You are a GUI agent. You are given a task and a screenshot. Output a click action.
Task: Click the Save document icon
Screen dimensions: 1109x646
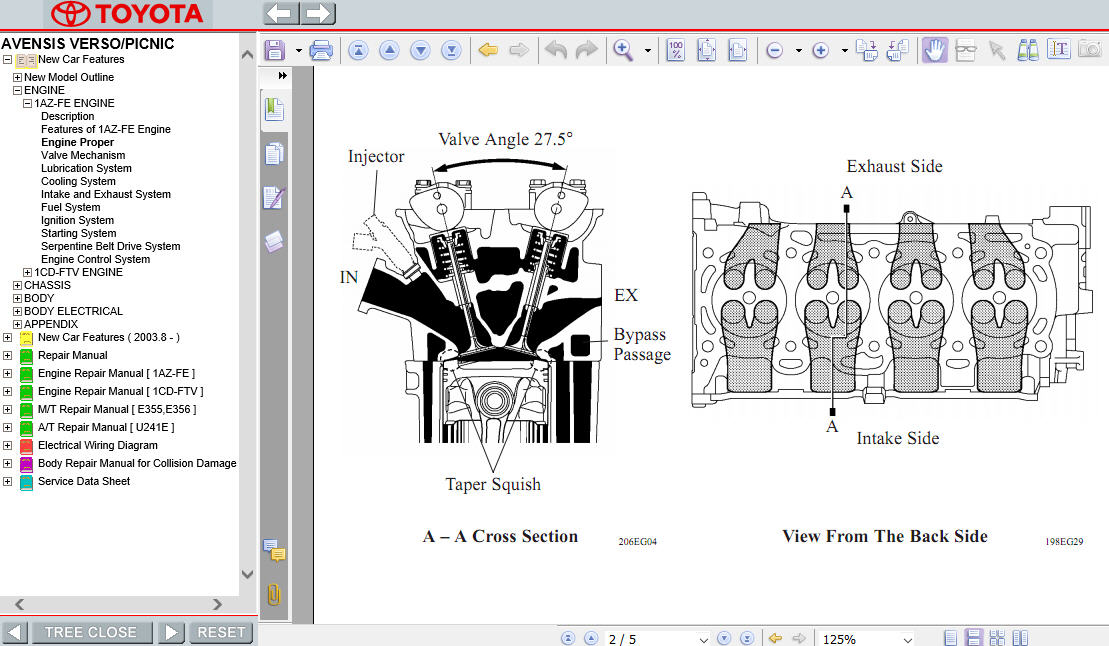point(274,50)
